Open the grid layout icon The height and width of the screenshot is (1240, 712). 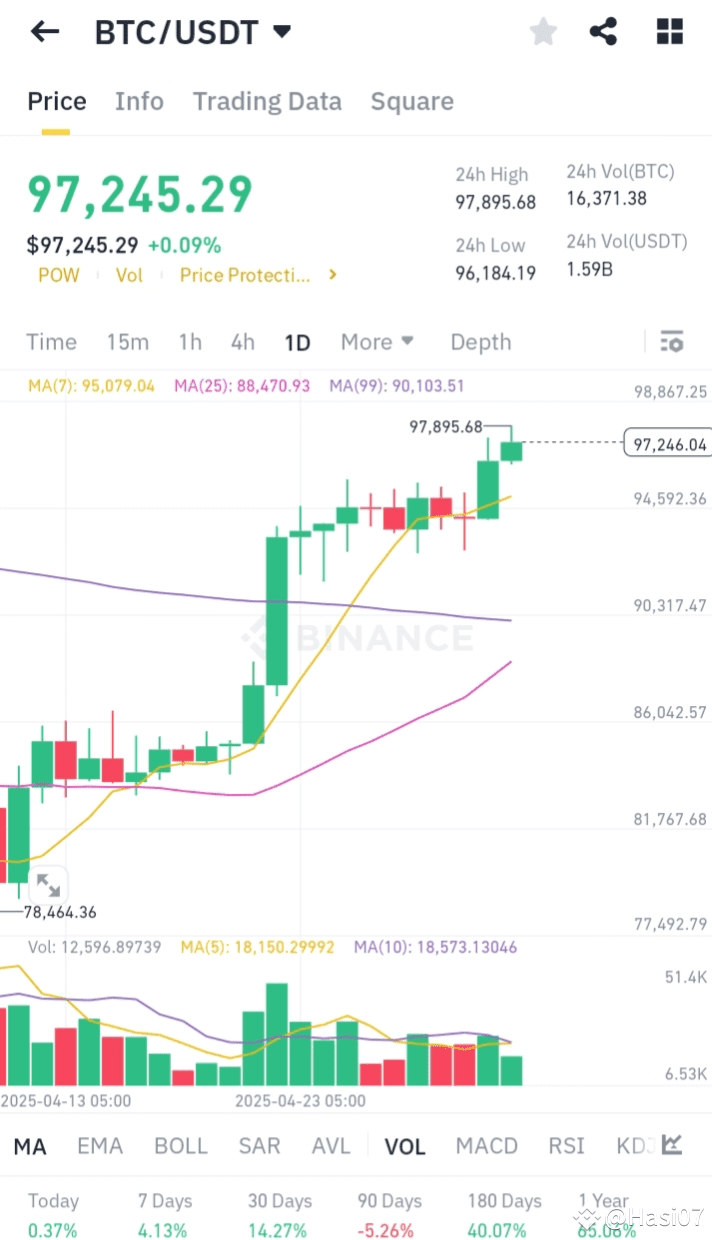tap(669, 32)
